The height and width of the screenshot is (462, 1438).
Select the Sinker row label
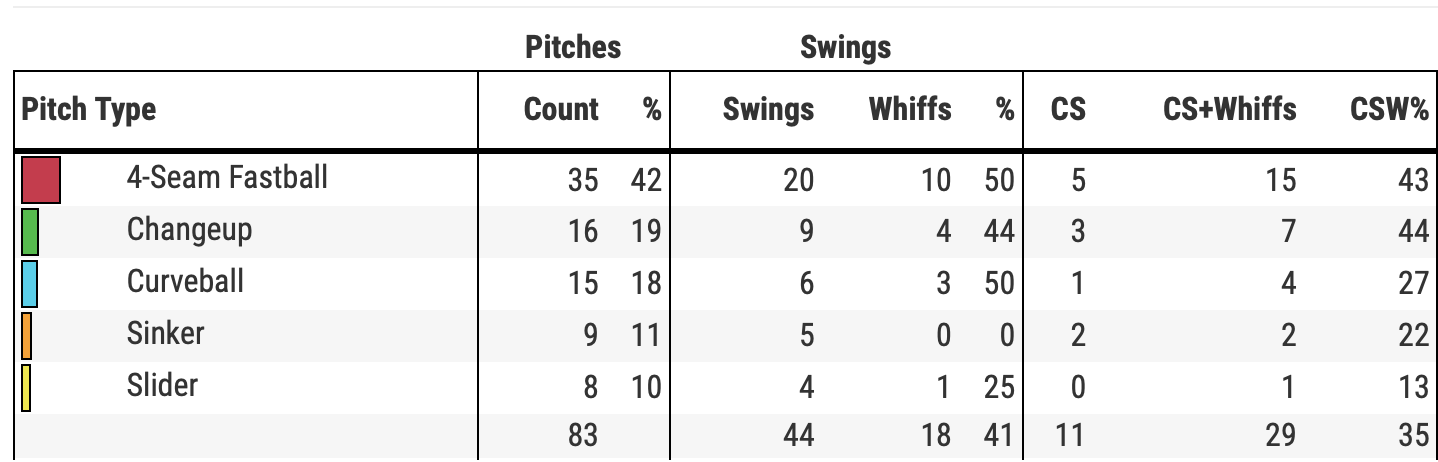point(165,334)
